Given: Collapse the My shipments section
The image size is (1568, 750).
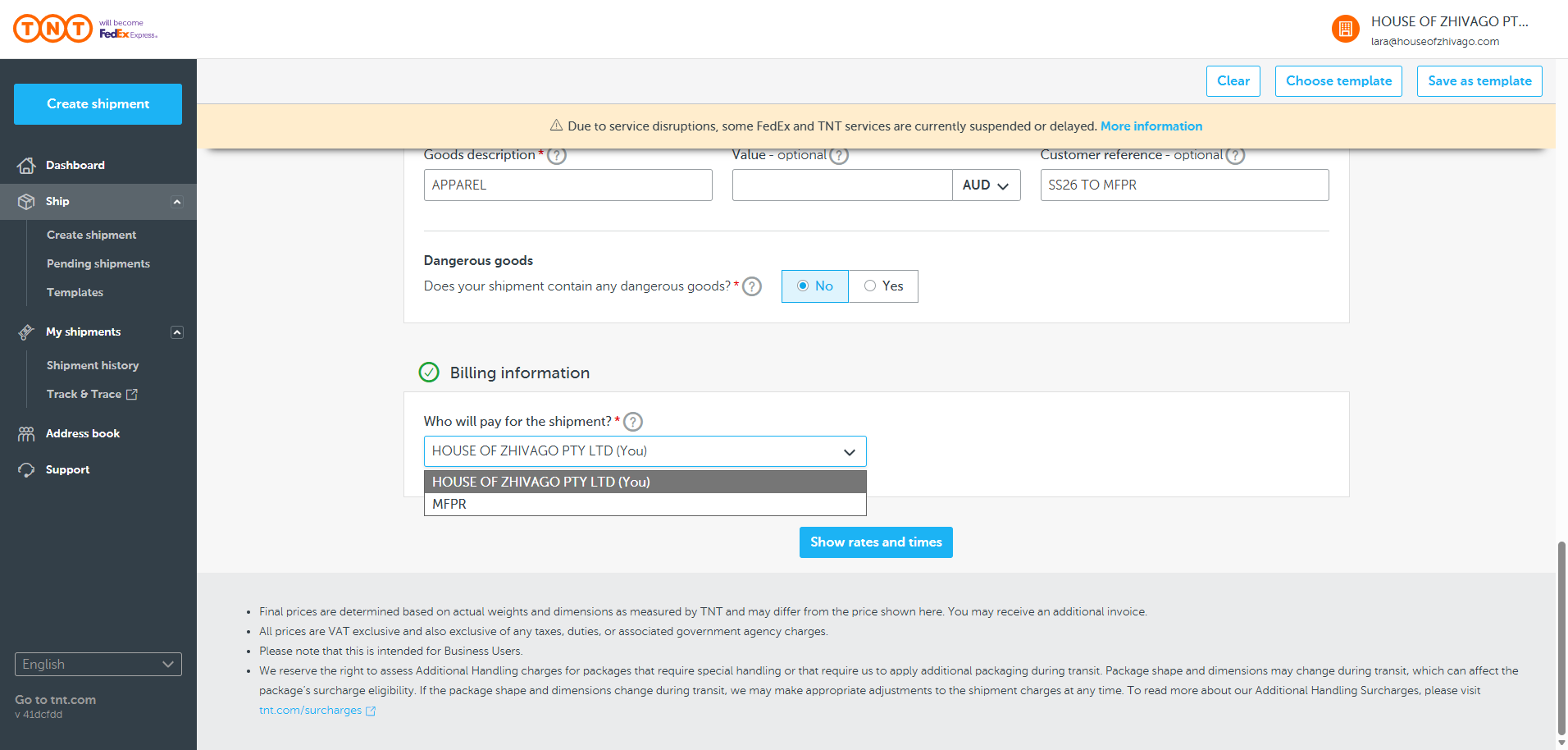Looking at the screenshot, I should (x=177, y=332).
